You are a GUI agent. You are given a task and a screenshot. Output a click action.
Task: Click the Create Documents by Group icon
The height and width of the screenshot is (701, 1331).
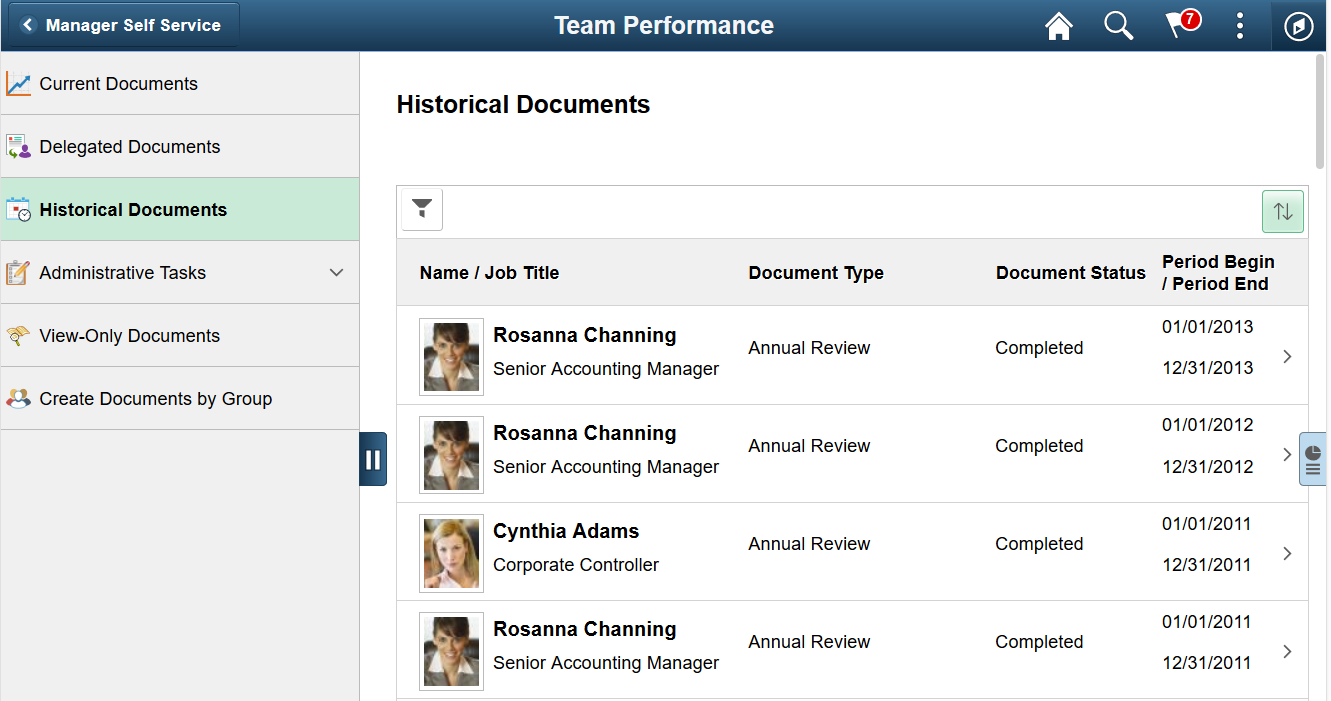coord(18,399)
